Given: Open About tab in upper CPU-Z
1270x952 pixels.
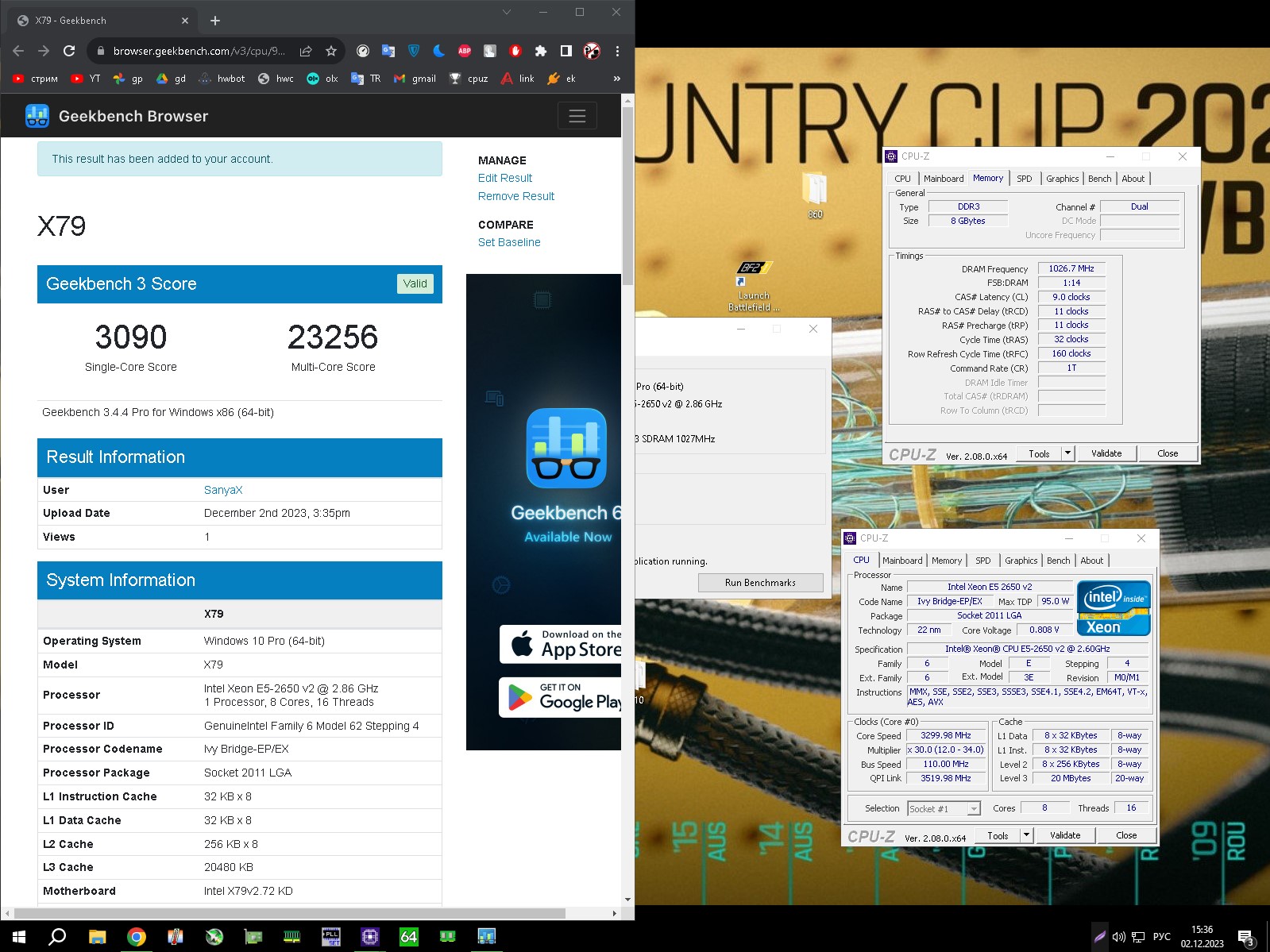Looking at the screenshot, I should pyautogui.click(x=1133, y=179).
